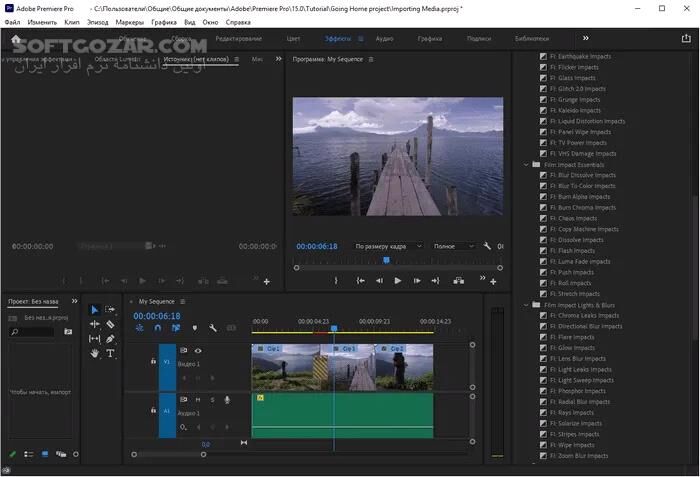The image size is (700, 477).
Task: Click Mark Out in Program monitor
Action: click(x=336, y=280)
